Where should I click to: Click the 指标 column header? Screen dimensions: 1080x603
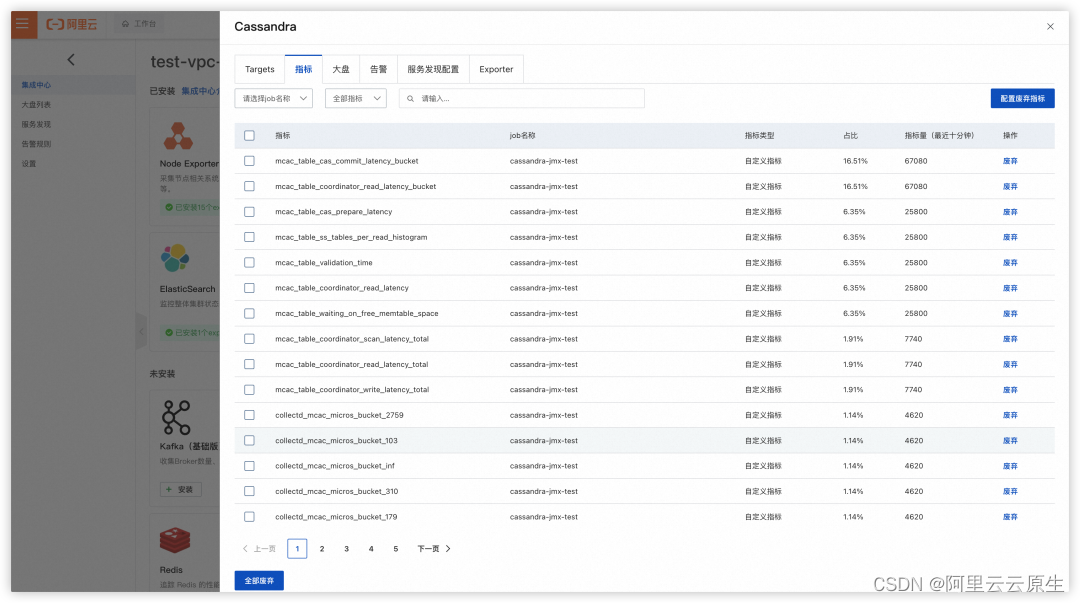pyautogui.click(x=282, y=136)
